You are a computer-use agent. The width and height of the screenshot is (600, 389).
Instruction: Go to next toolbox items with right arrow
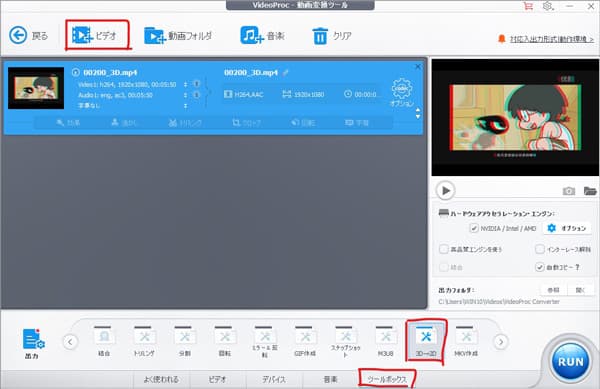(501, 342)
